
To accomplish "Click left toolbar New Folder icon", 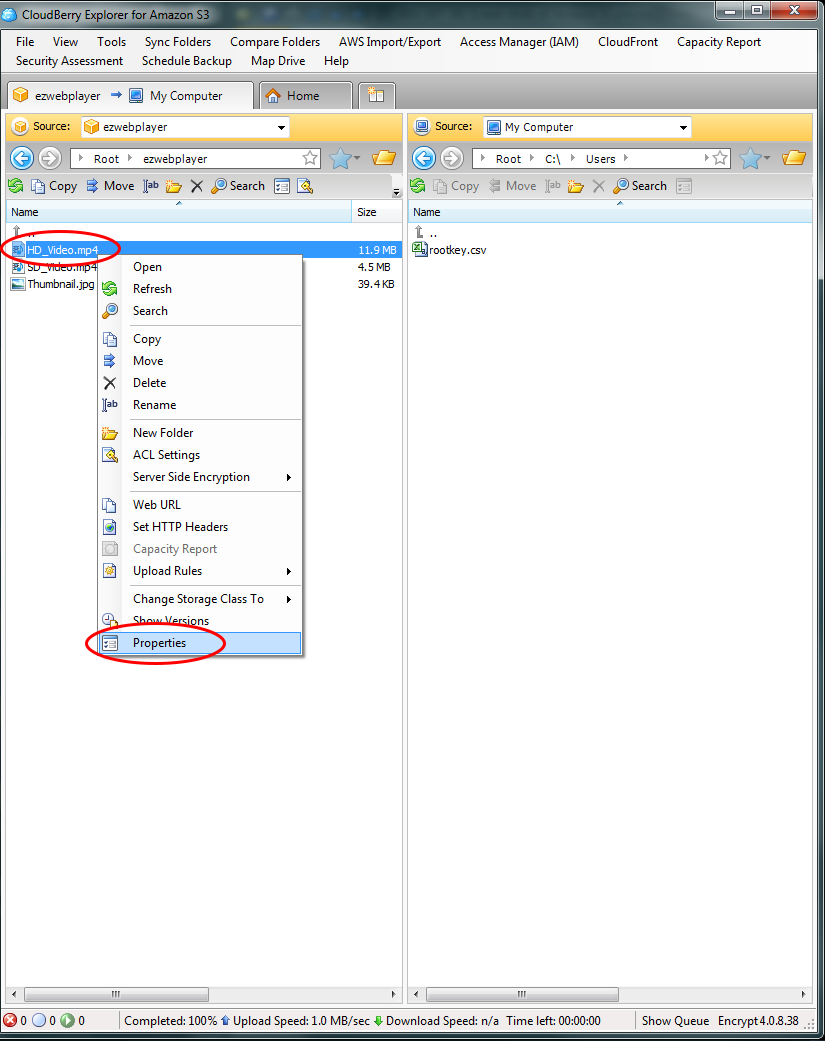I will [x=174, y=186].
